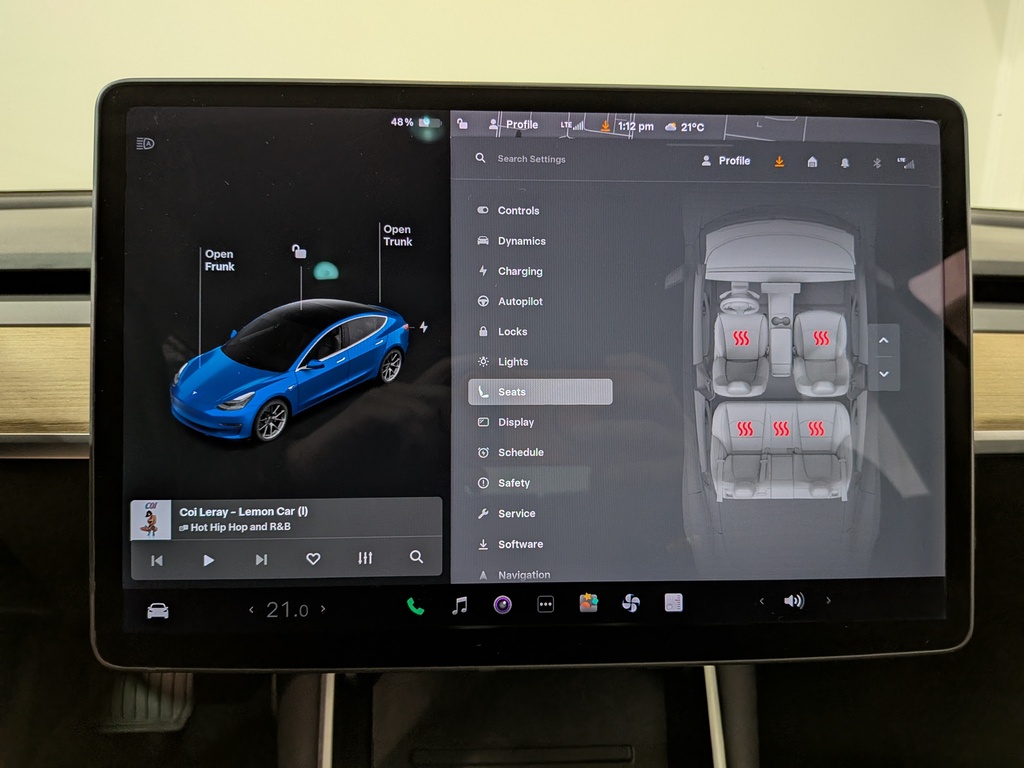Toggle rear center seat heater
Screen dimensions: 1024x768
click(x=781, y=429)
